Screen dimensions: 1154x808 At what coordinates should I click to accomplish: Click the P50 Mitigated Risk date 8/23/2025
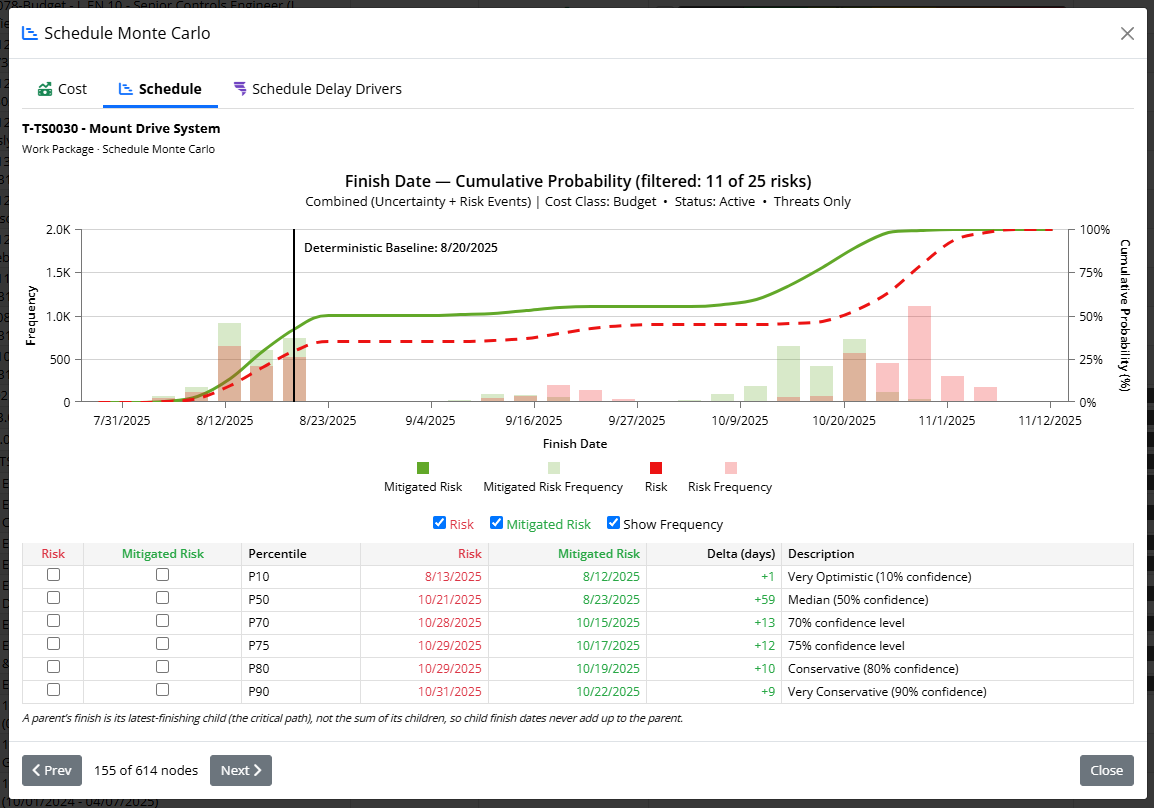(x=611, y=600)
